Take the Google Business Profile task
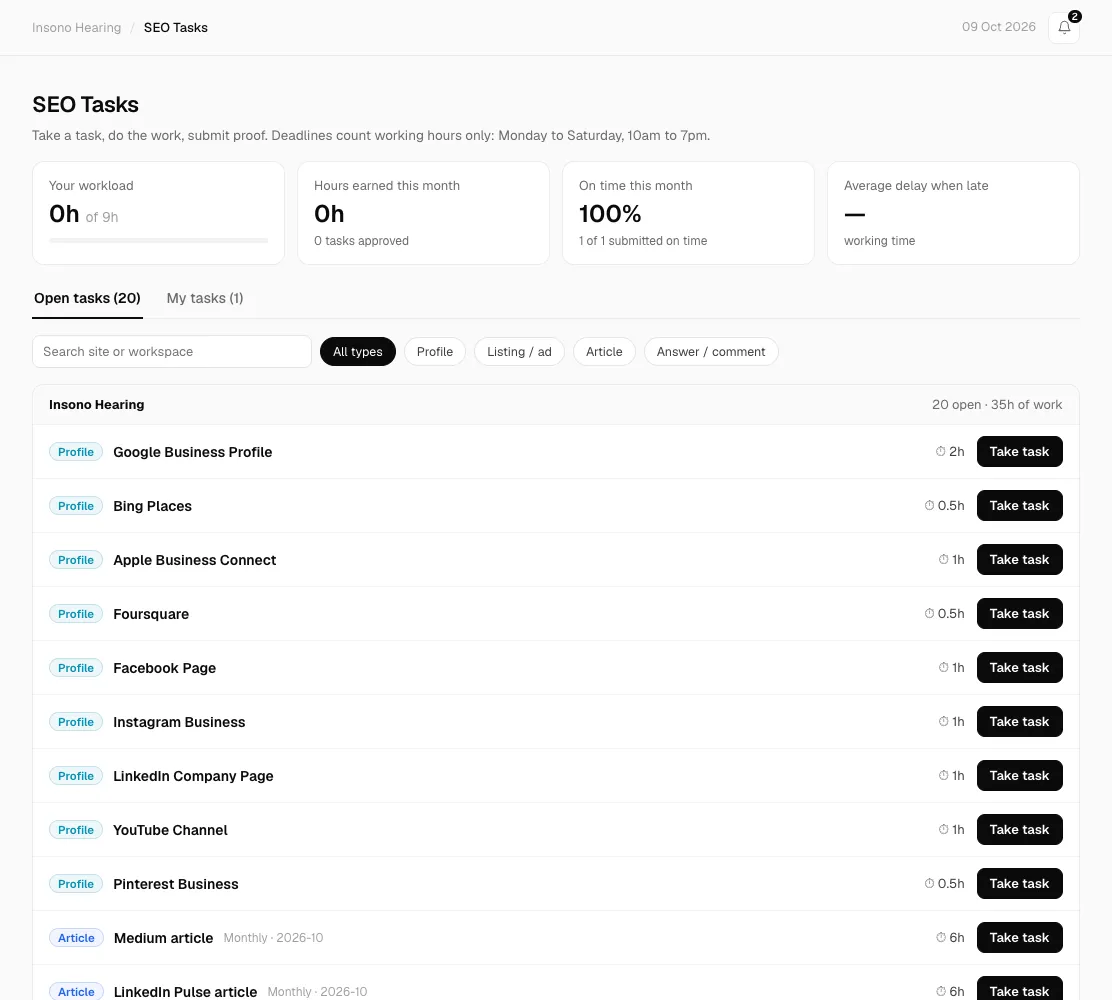This screenshot has width=1112, height=1000. [1019, 452]
